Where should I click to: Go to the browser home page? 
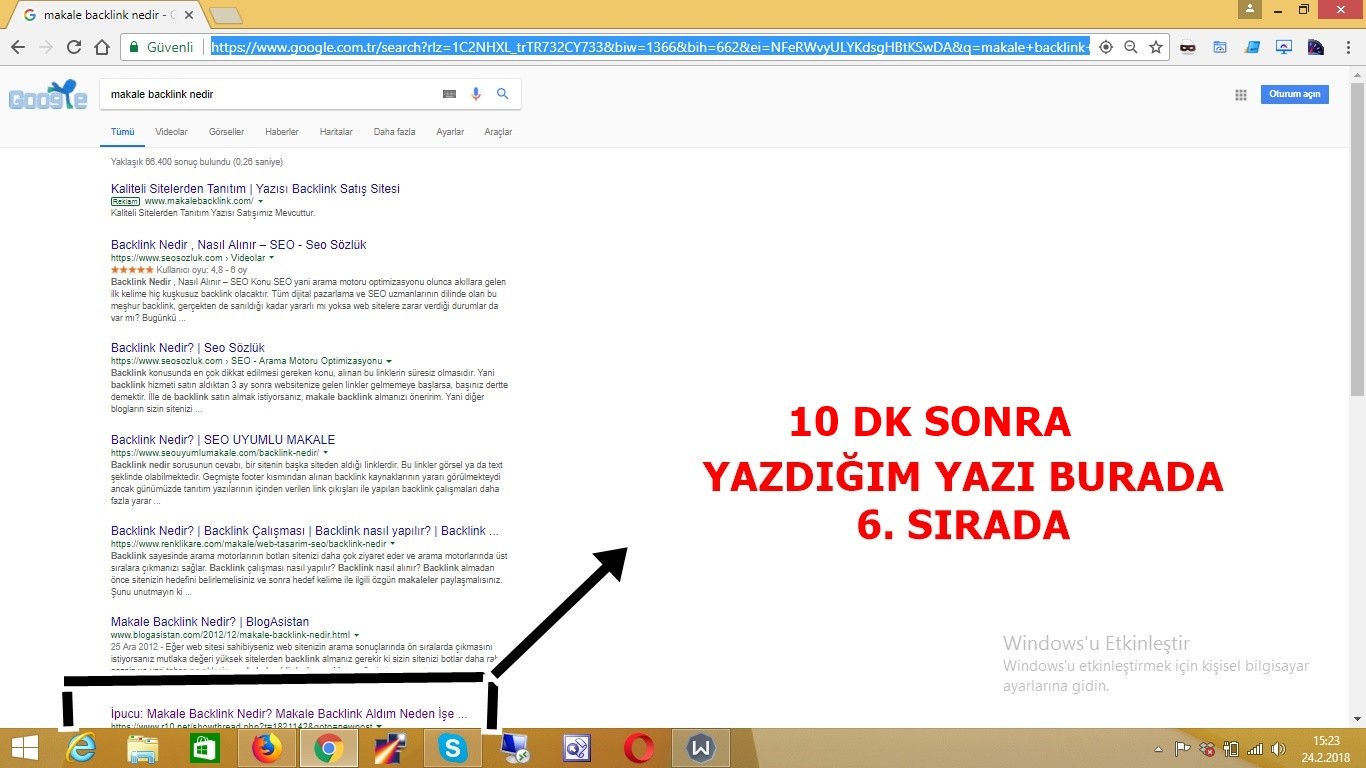tap(101, 47)
